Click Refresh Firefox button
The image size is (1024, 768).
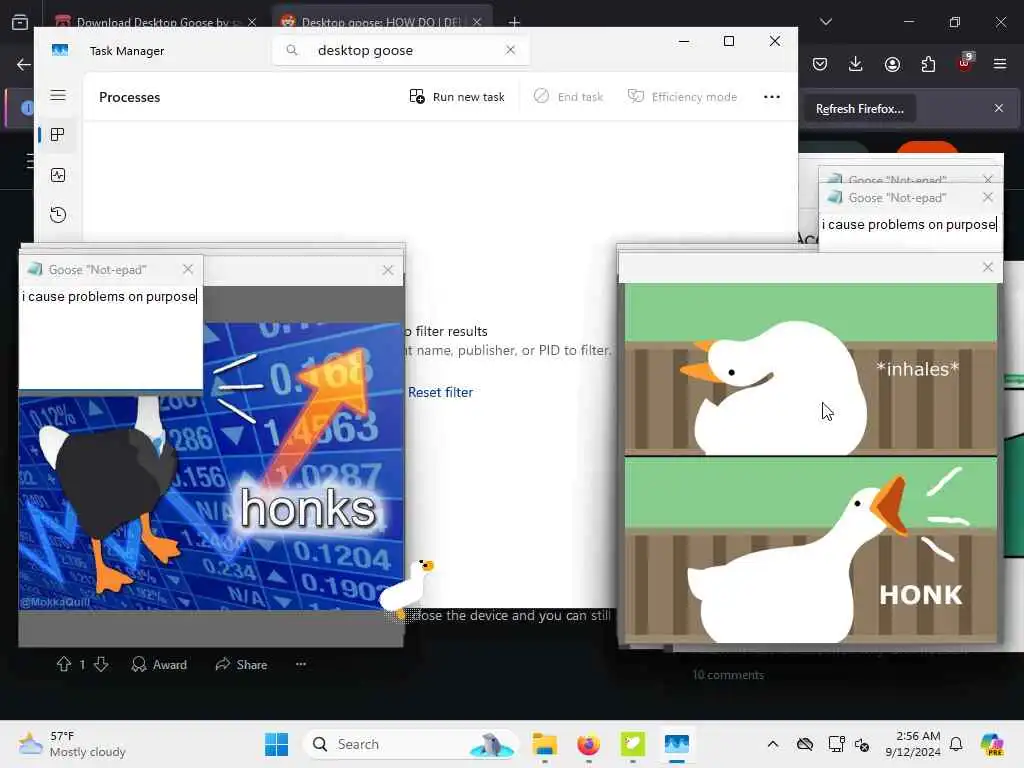pyautogui.click(x=859, y=109)
